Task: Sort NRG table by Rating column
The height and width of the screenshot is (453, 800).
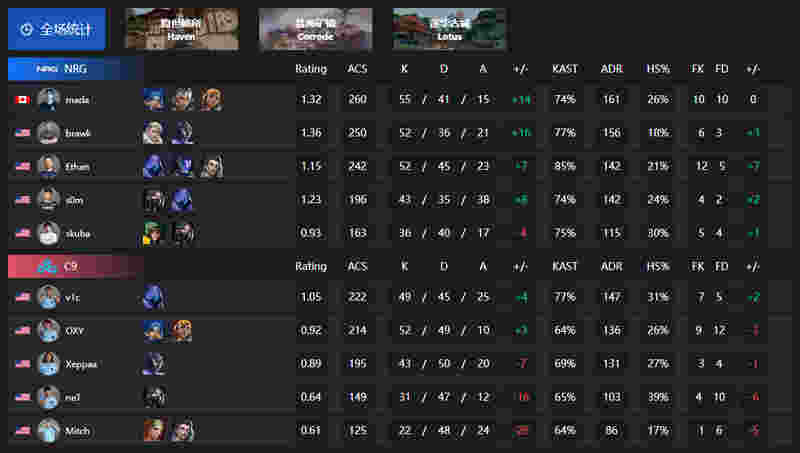Action: [x=311, y=69]
